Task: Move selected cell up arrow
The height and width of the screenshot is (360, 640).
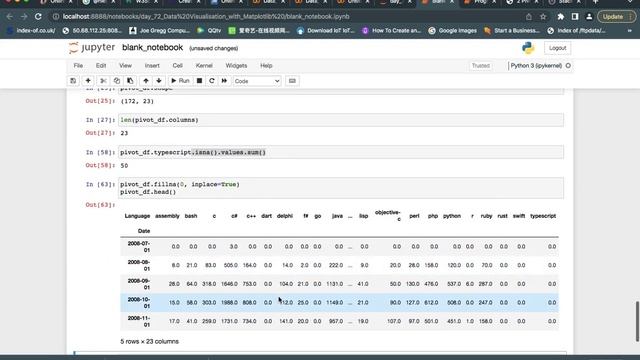Action: pos(146,81)
